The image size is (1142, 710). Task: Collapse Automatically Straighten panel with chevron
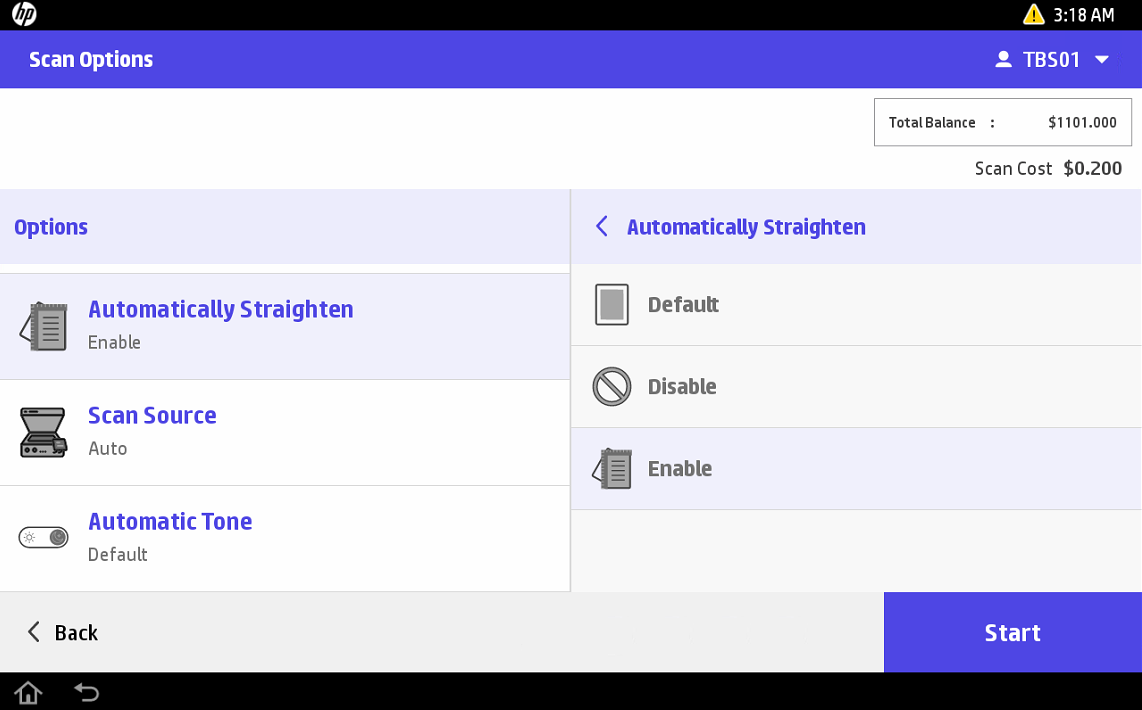click(x=602, y=227)
